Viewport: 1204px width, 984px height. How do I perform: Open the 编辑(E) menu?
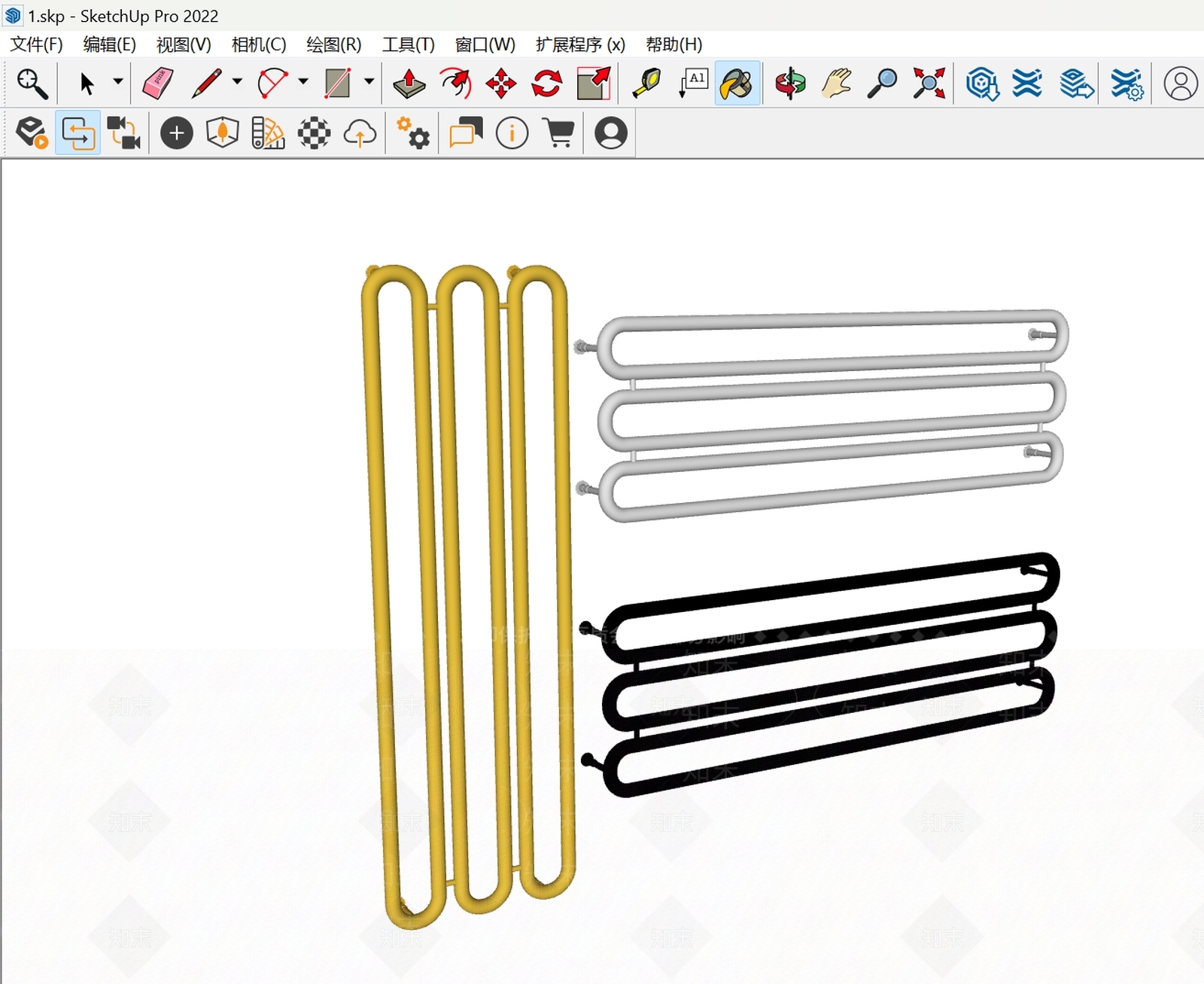click(110, 44)
